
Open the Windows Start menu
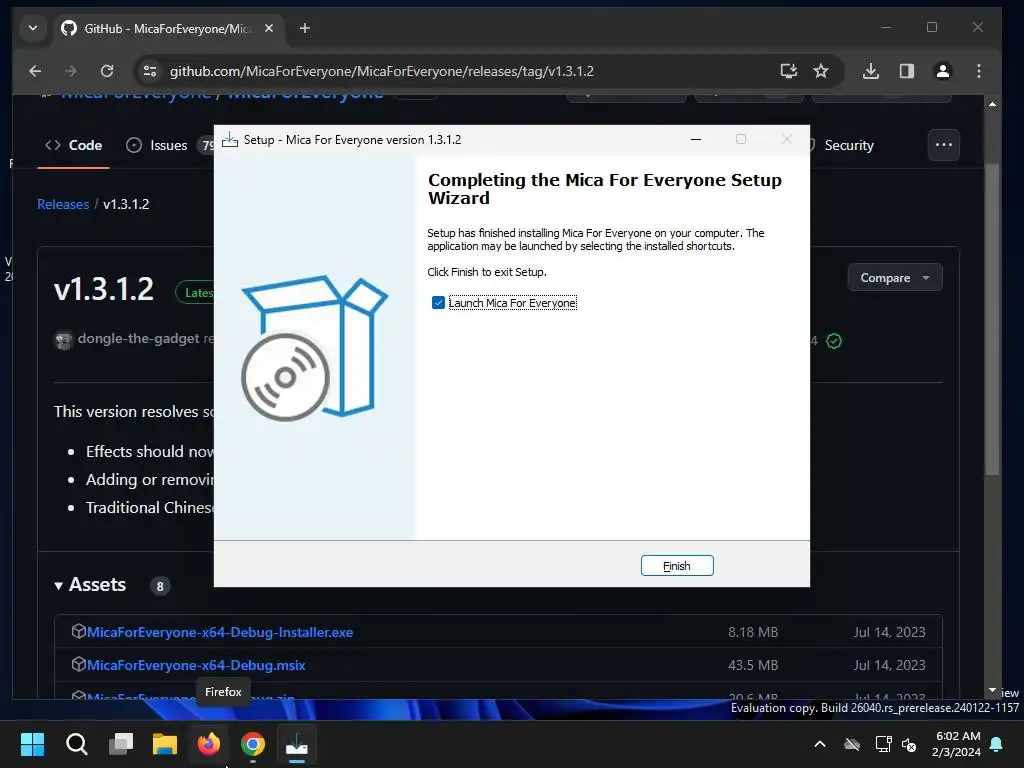point(32,744)
